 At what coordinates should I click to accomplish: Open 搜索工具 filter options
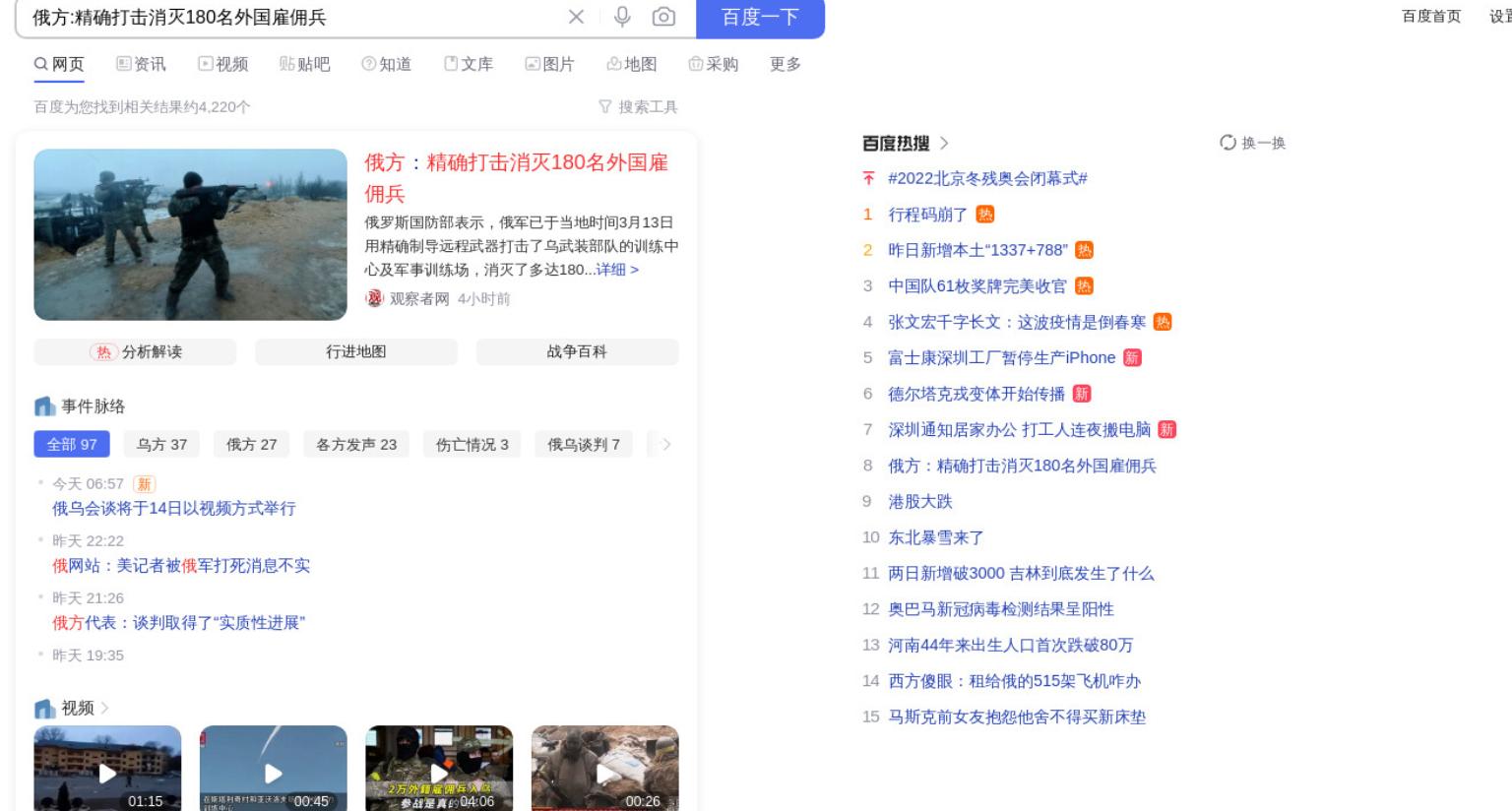pyautogui.click(x=638, y=106)
